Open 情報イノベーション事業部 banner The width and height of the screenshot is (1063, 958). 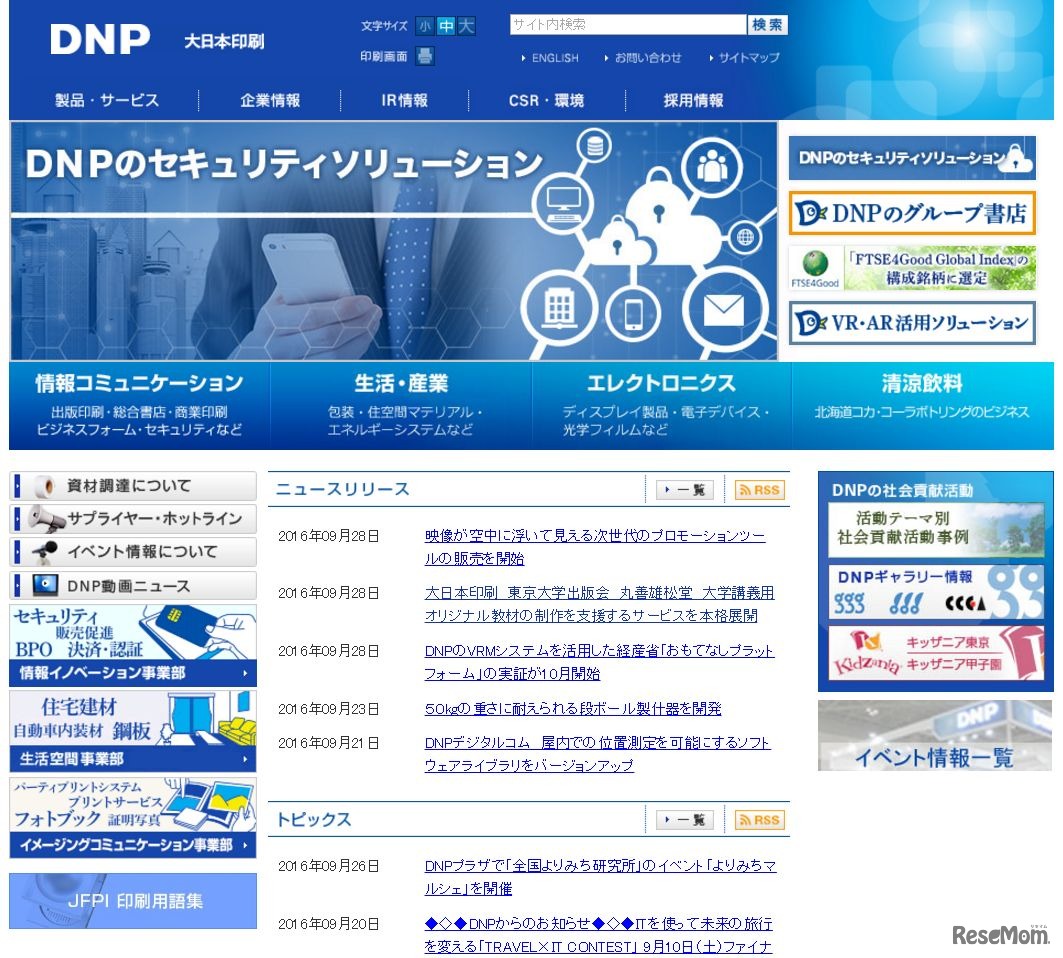pyautogui.click(x=133, y=645)
